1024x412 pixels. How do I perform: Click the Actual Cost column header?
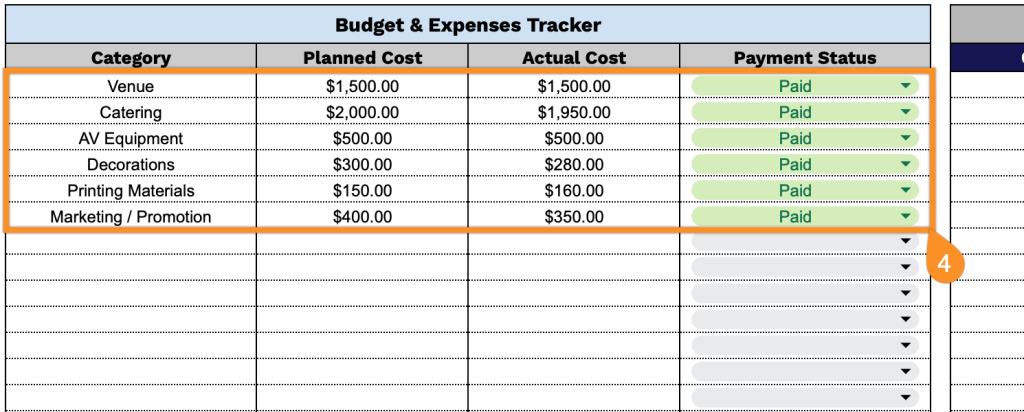pos(574,58)
